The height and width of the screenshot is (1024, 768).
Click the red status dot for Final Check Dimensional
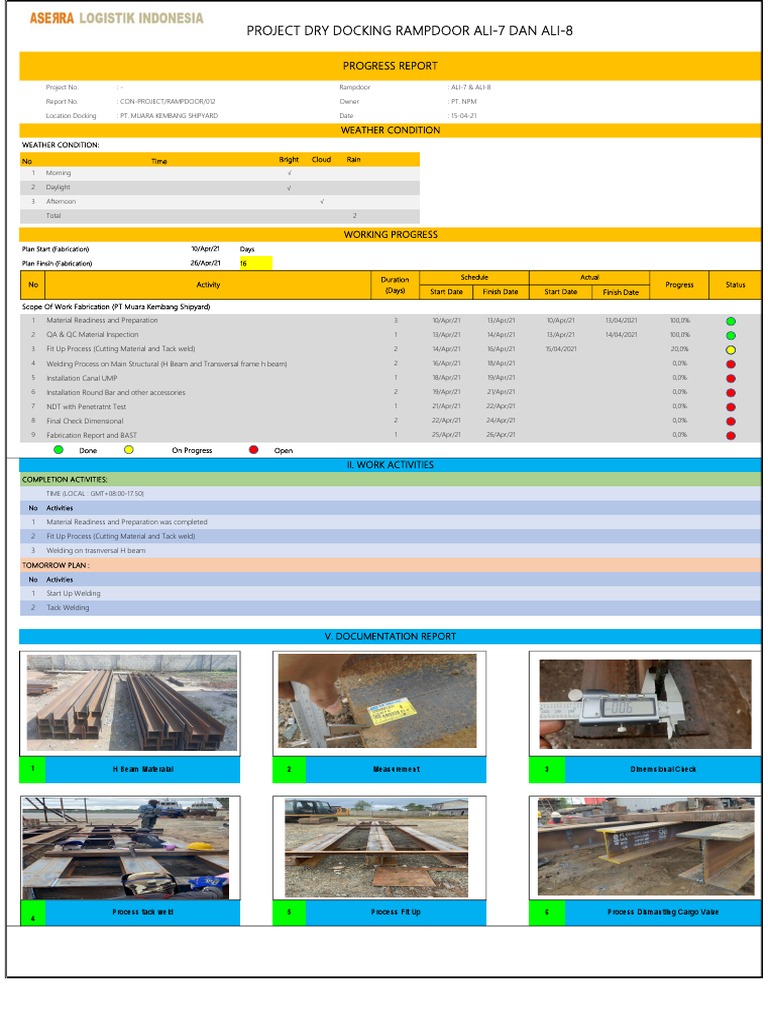(731, 422)
